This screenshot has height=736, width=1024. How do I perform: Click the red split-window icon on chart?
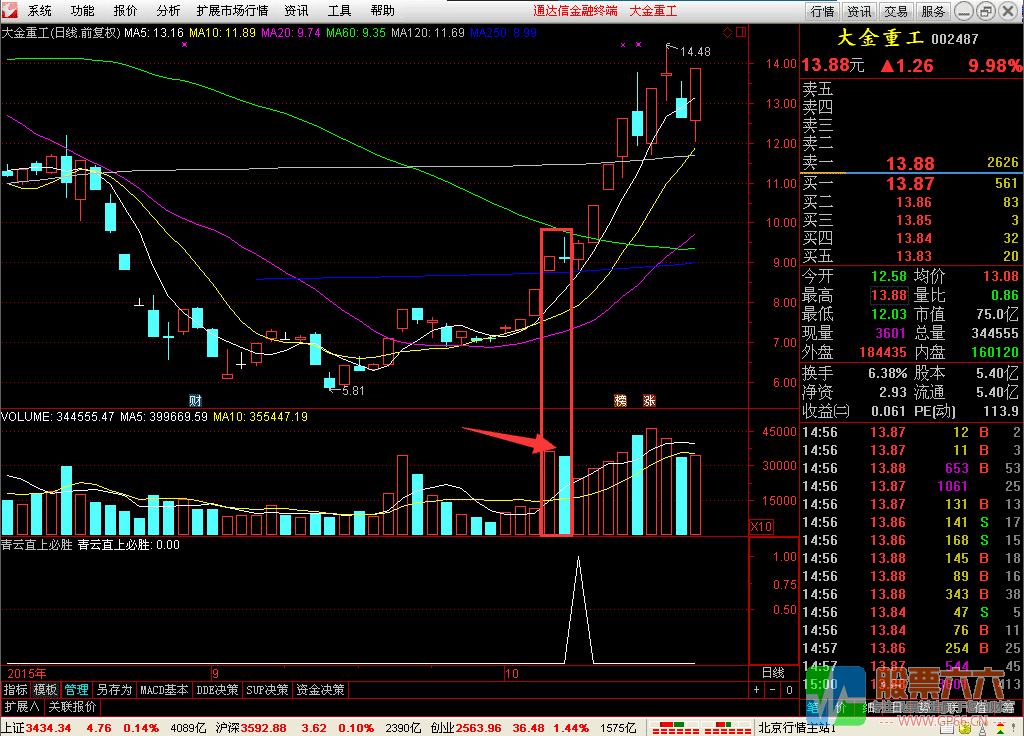(741, 32)
